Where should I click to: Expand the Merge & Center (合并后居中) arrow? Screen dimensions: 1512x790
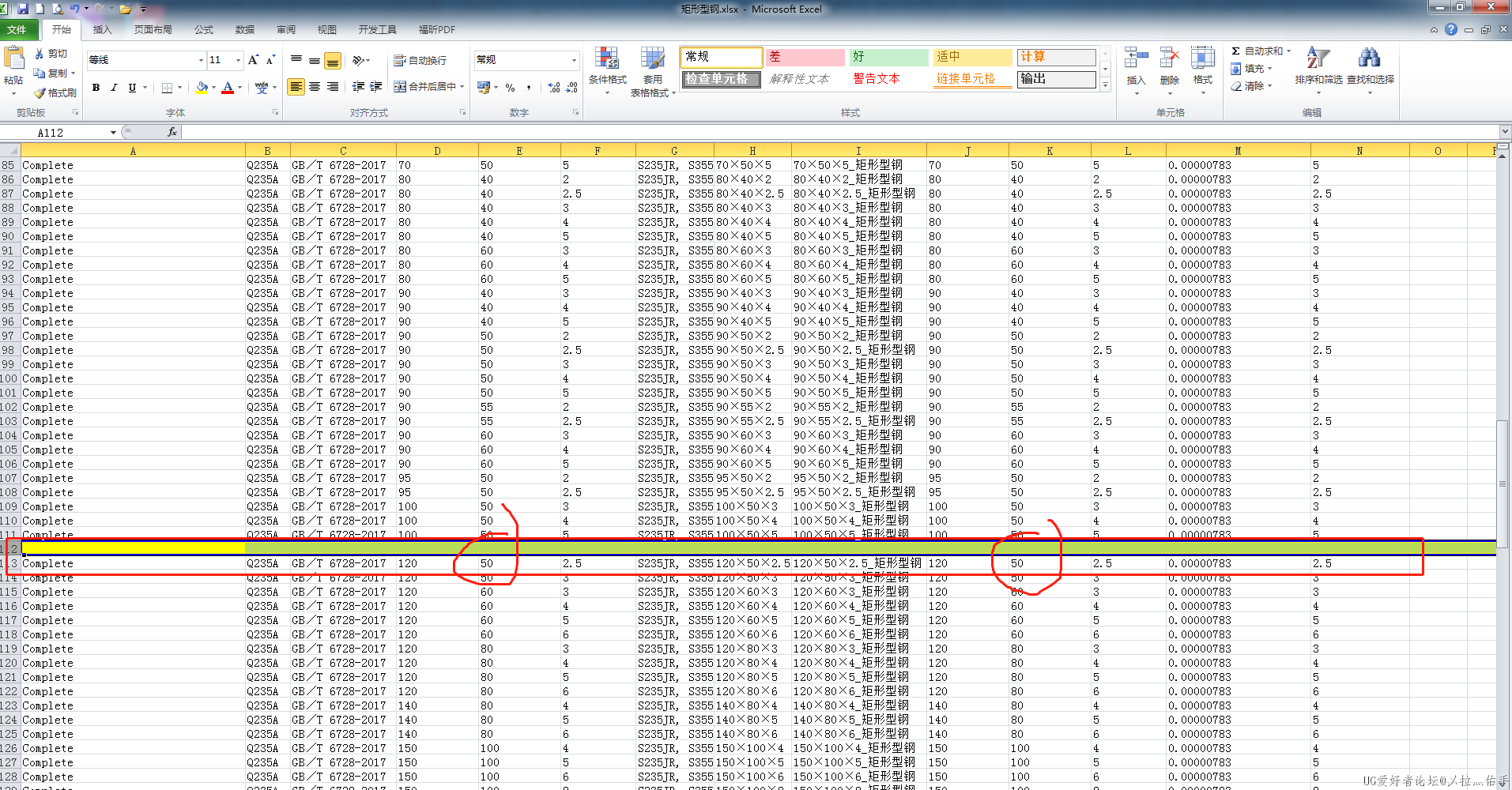click(x=462, y=87)
